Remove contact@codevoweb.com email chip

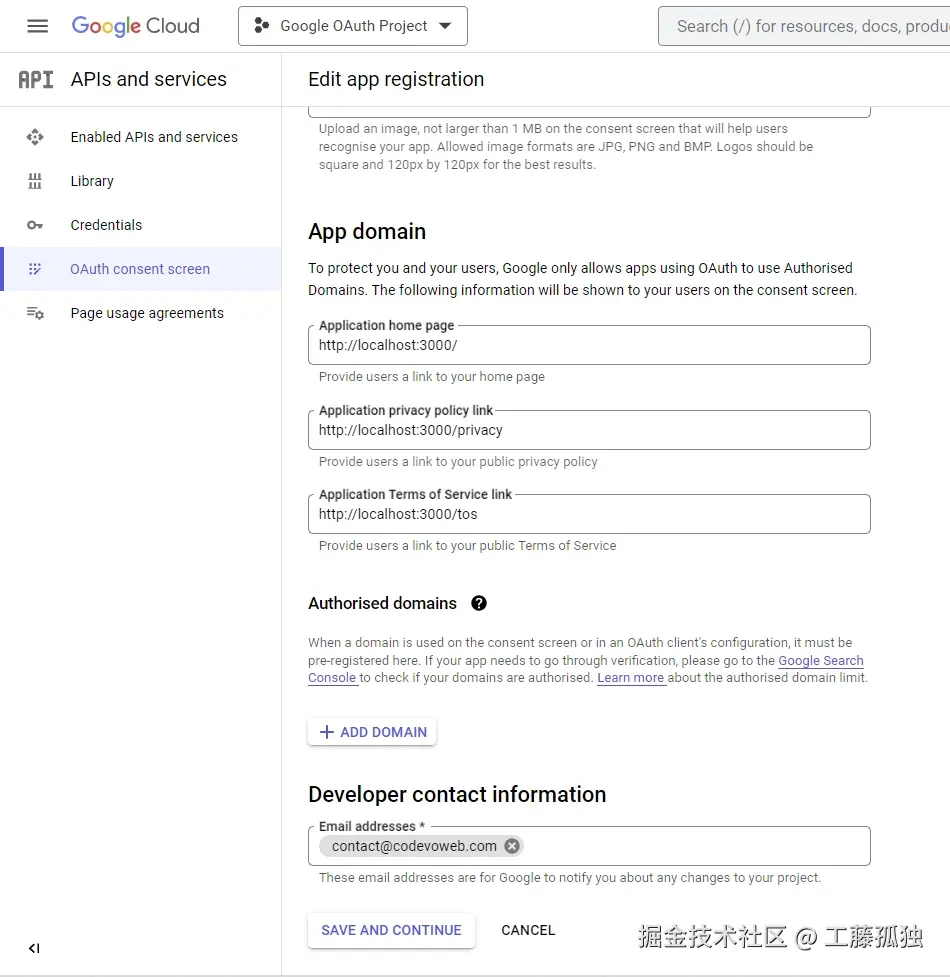point(512,846)
